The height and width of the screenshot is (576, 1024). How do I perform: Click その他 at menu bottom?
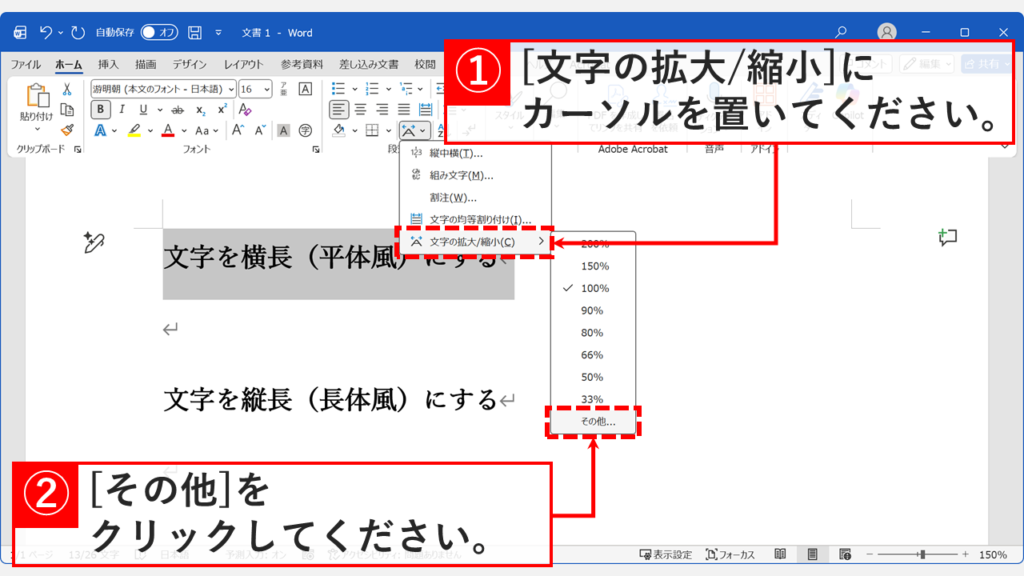pyautogui.click(x=595, y=423)
